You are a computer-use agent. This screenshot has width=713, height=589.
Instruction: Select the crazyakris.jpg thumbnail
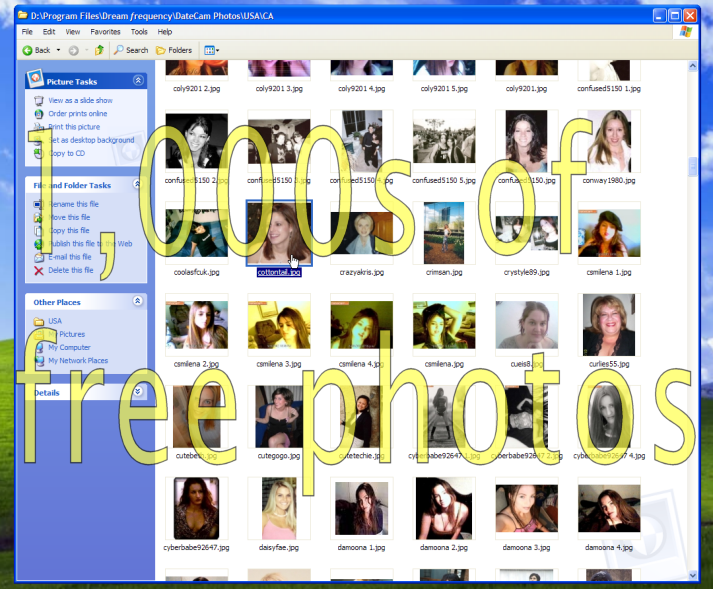(362, 233)
